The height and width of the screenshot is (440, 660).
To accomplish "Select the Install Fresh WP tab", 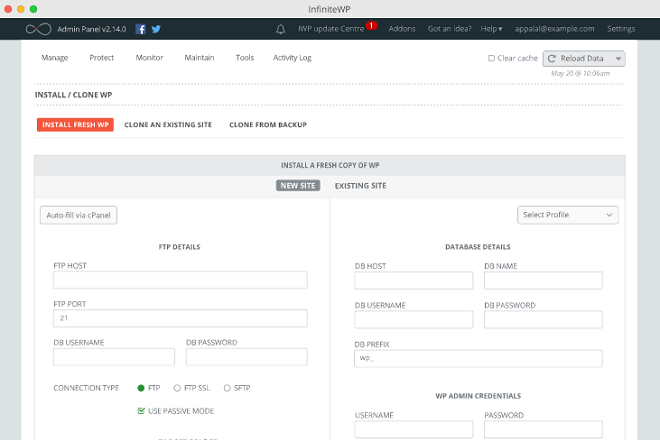I will pos(75,125).
